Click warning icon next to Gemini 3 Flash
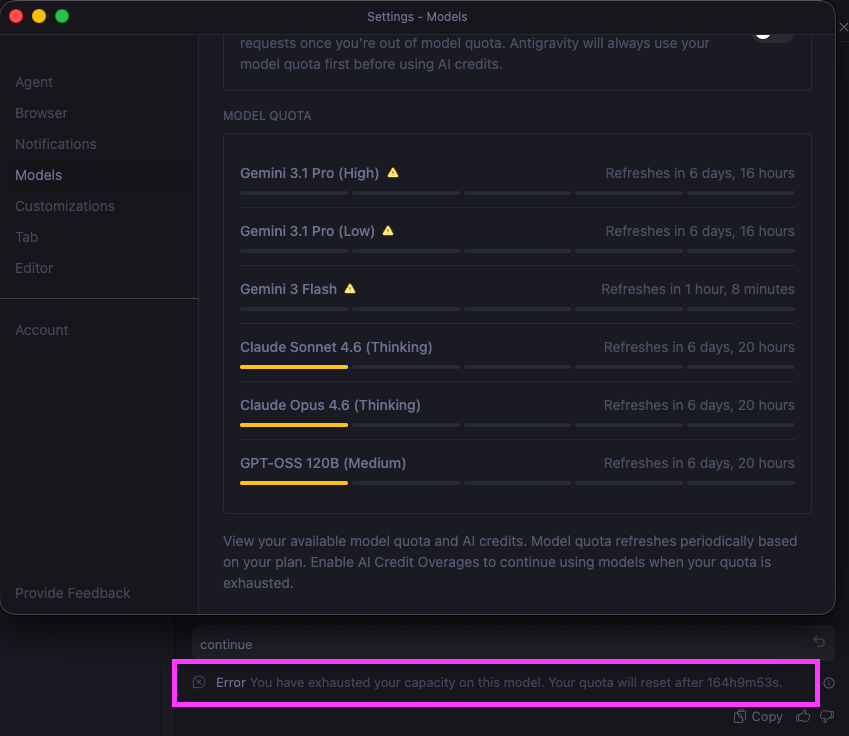This screenshot has height=736, width=849. 350,289
